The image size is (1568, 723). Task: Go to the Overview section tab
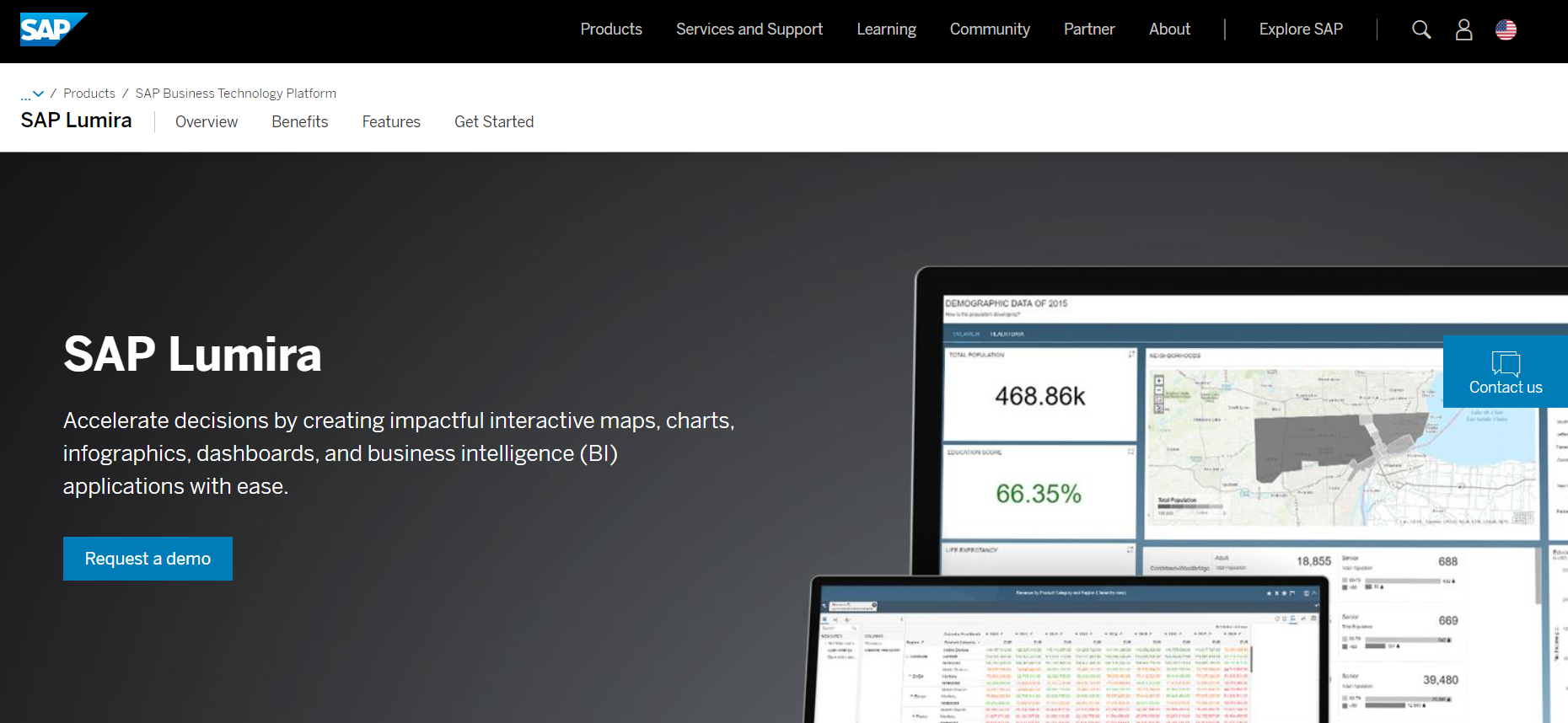[x=207, y=122]
